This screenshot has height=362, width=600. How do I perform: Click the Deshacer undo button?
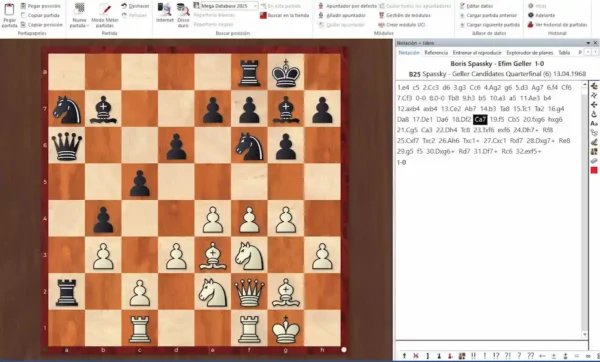[x=135, y=6]
